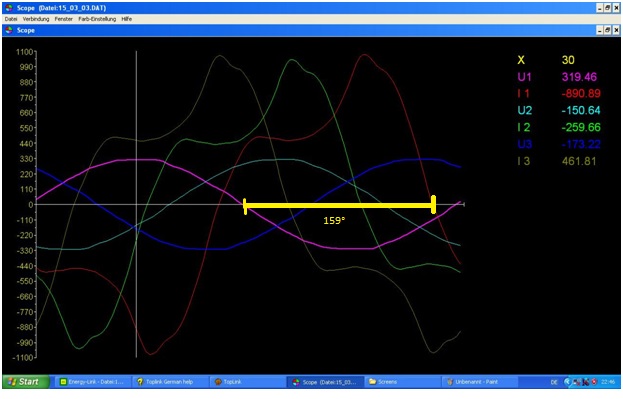Click the Windows Start button

click(x=25, y=382)
